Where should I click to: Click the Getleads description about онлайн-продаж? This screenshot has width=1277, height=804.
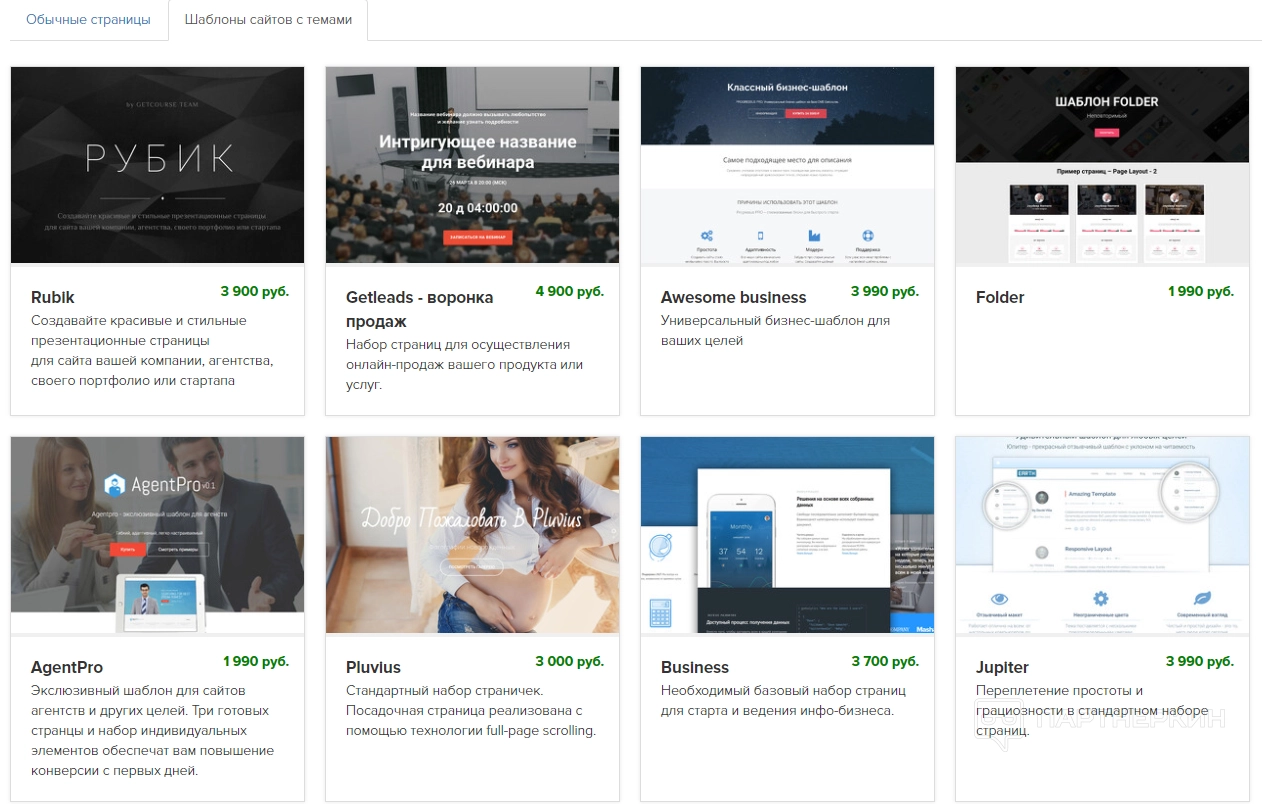coord(464,364)
